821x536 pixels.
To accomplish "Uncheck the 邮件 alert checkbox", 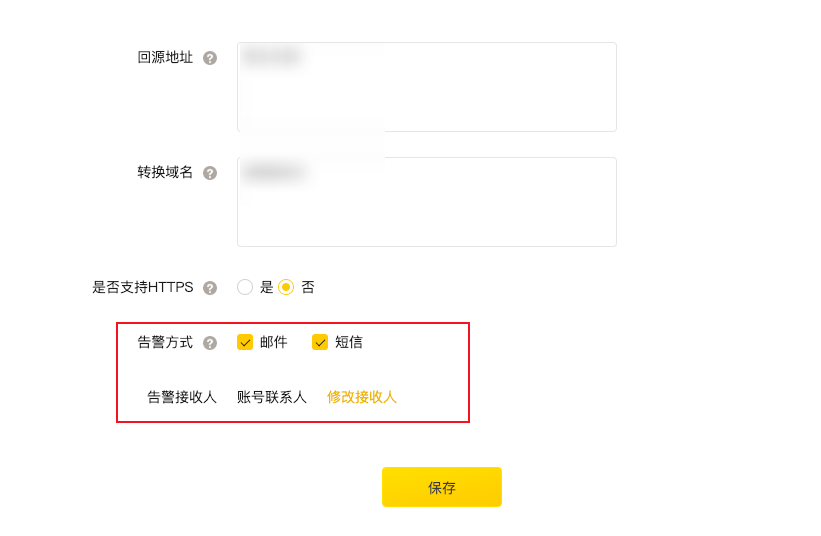I will (x=245, y=342).
